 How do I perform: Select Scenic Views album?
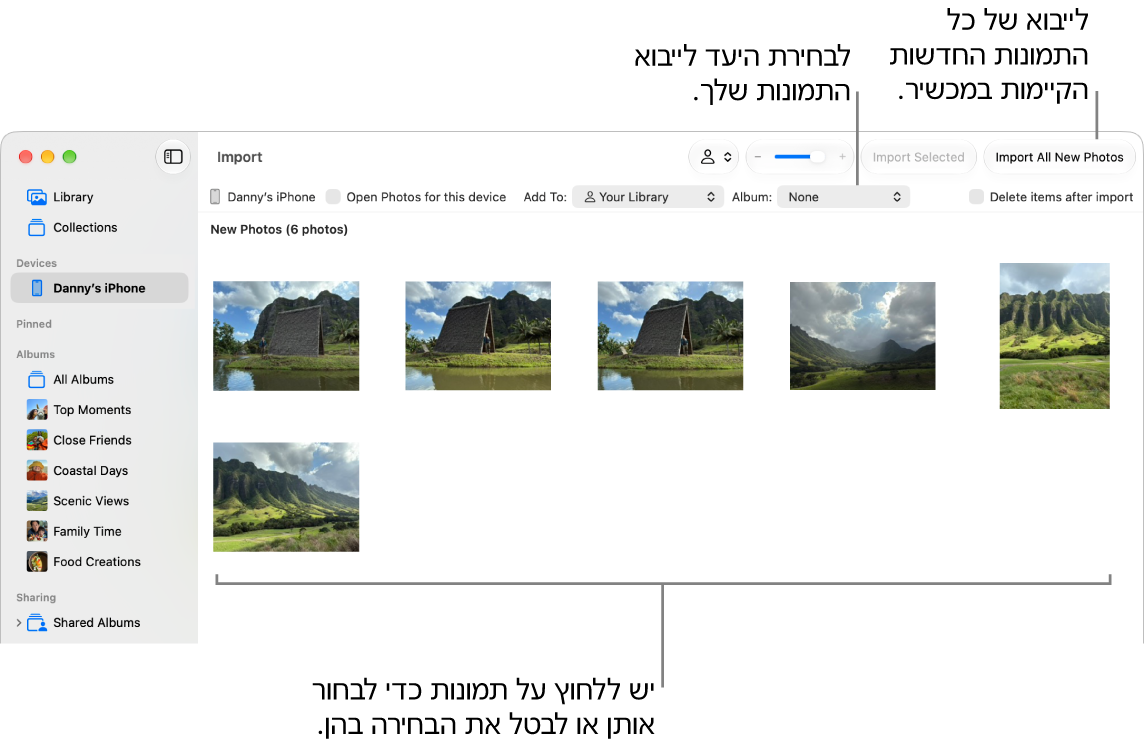(x=99, y=501)
